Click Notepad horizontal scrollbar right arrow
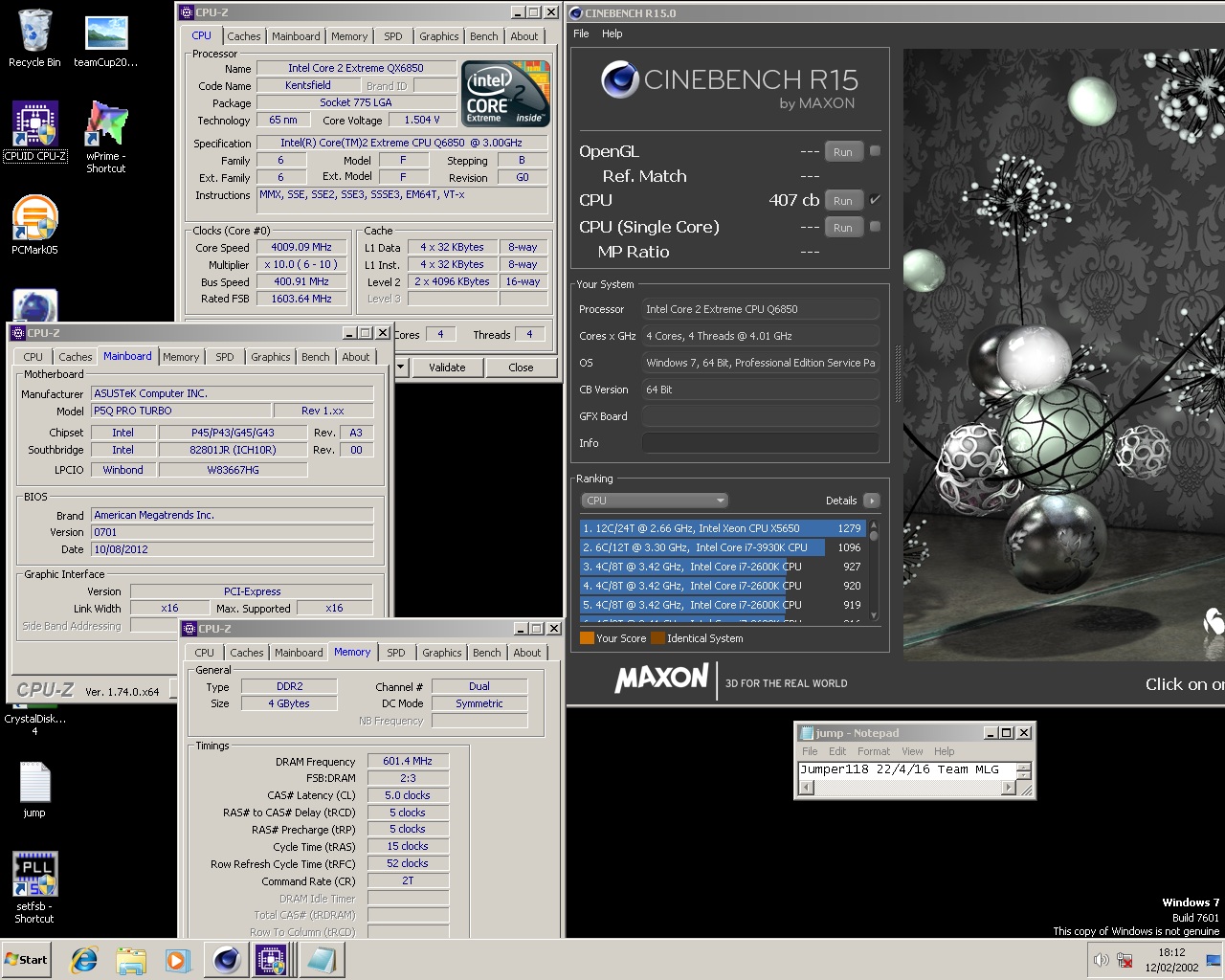1225x980 pixels. 1008,788
